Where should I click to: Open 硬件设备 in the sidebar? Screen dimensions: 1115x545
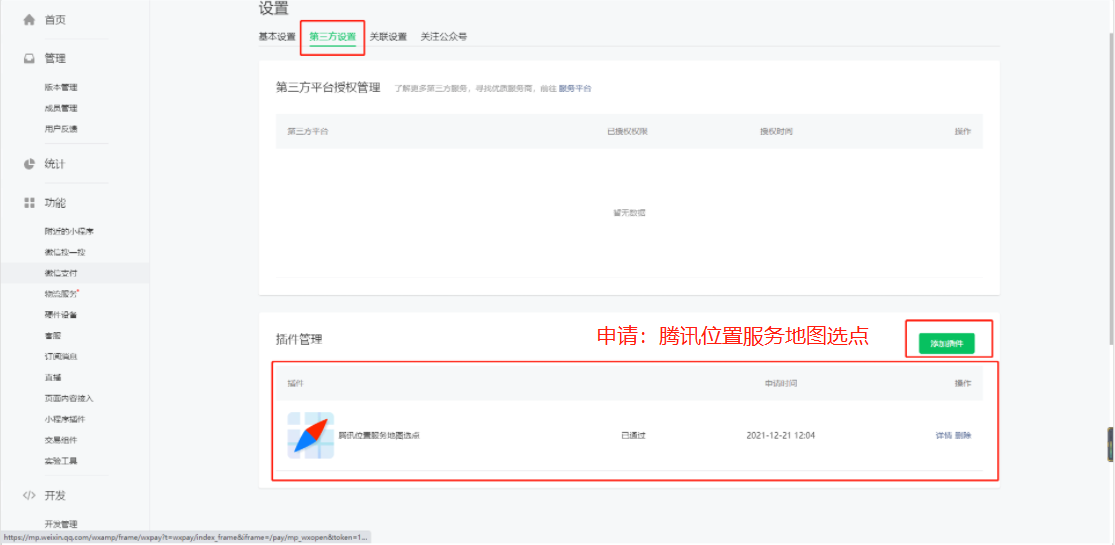pos(60,314)
